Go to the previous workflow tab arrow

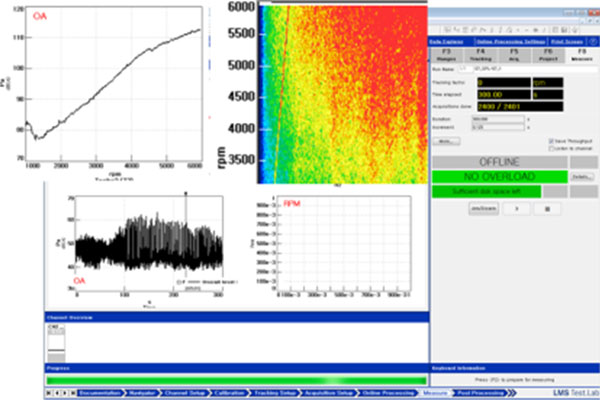point(57,393)
